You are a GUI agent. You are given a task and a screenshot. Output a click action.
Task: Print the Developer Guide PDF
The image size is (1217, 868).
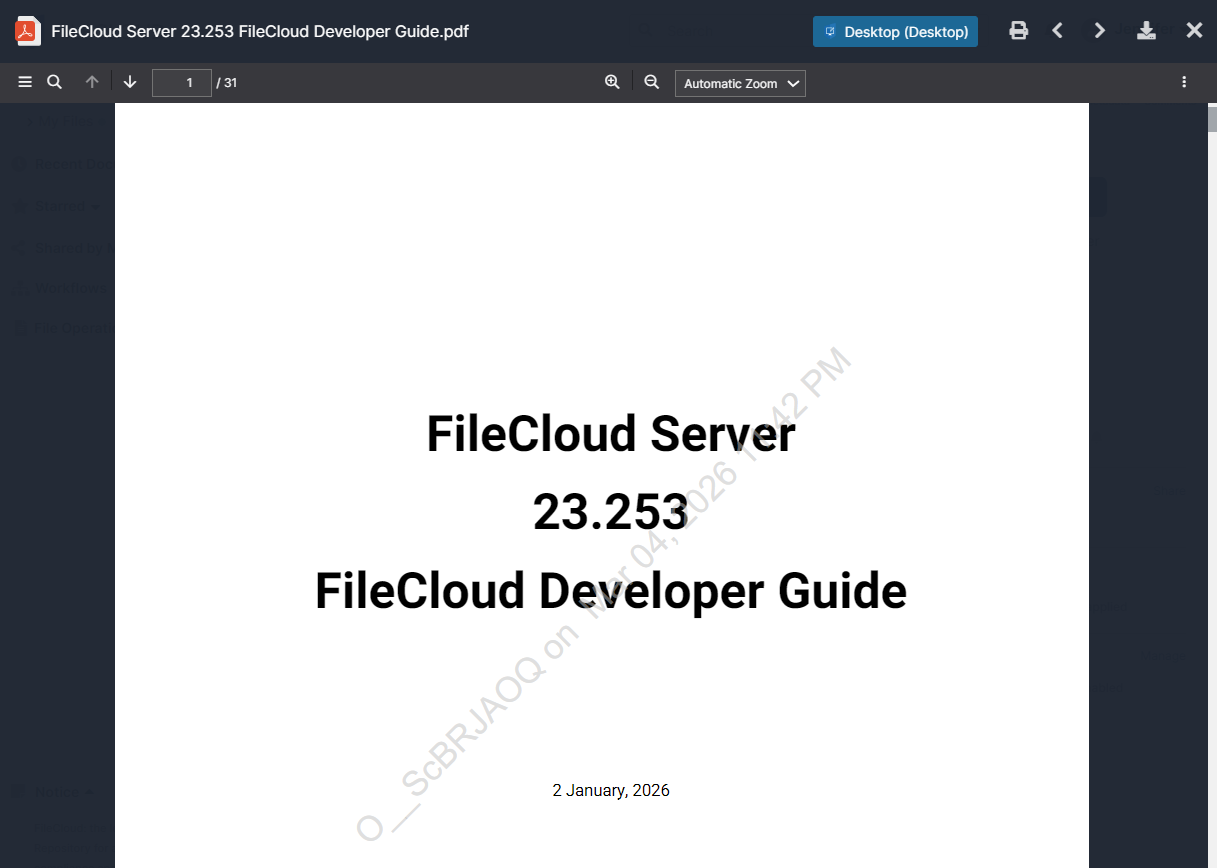coord(1018,30)
